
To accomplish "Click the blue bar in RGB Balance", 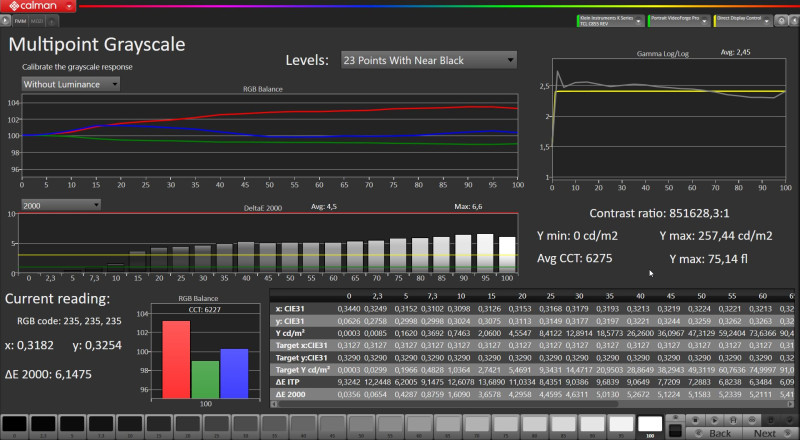I will (x=234, y=374).
